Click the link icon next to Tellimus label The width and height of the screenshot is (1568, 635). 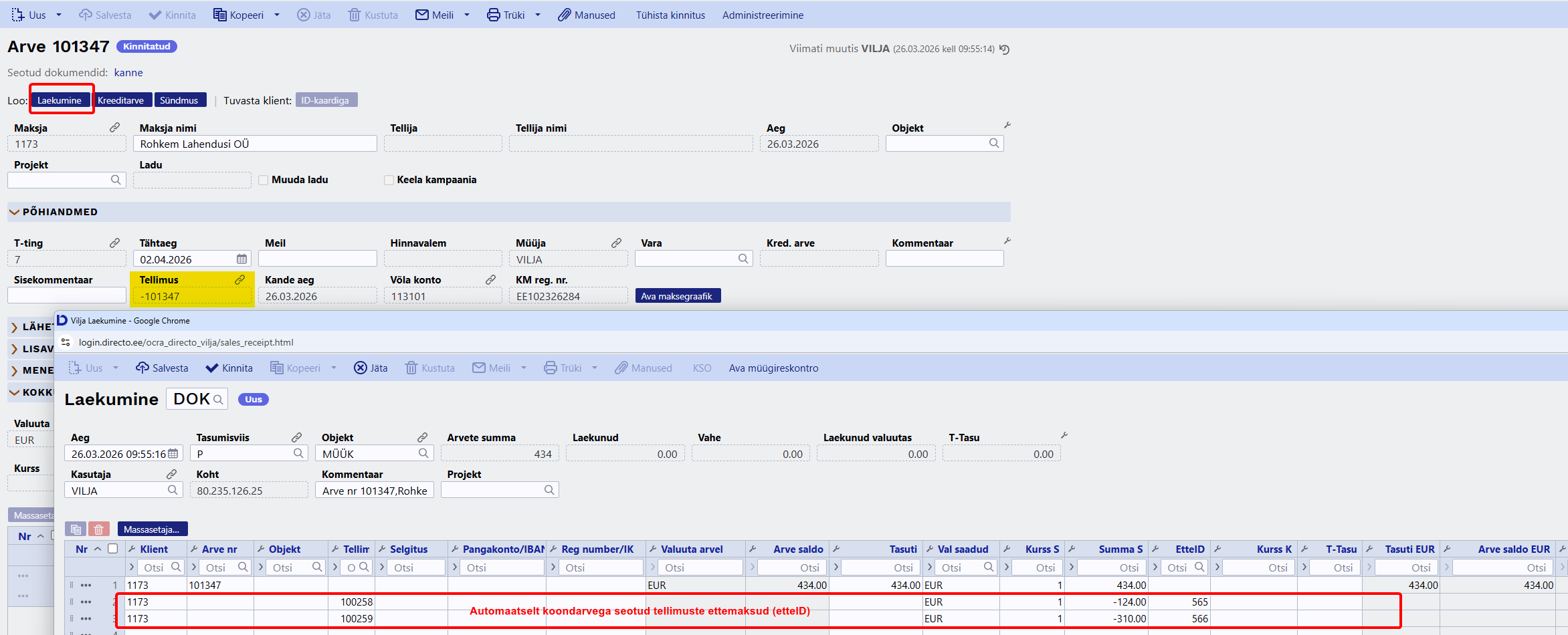pyautogui.click(x=239, y=280)
